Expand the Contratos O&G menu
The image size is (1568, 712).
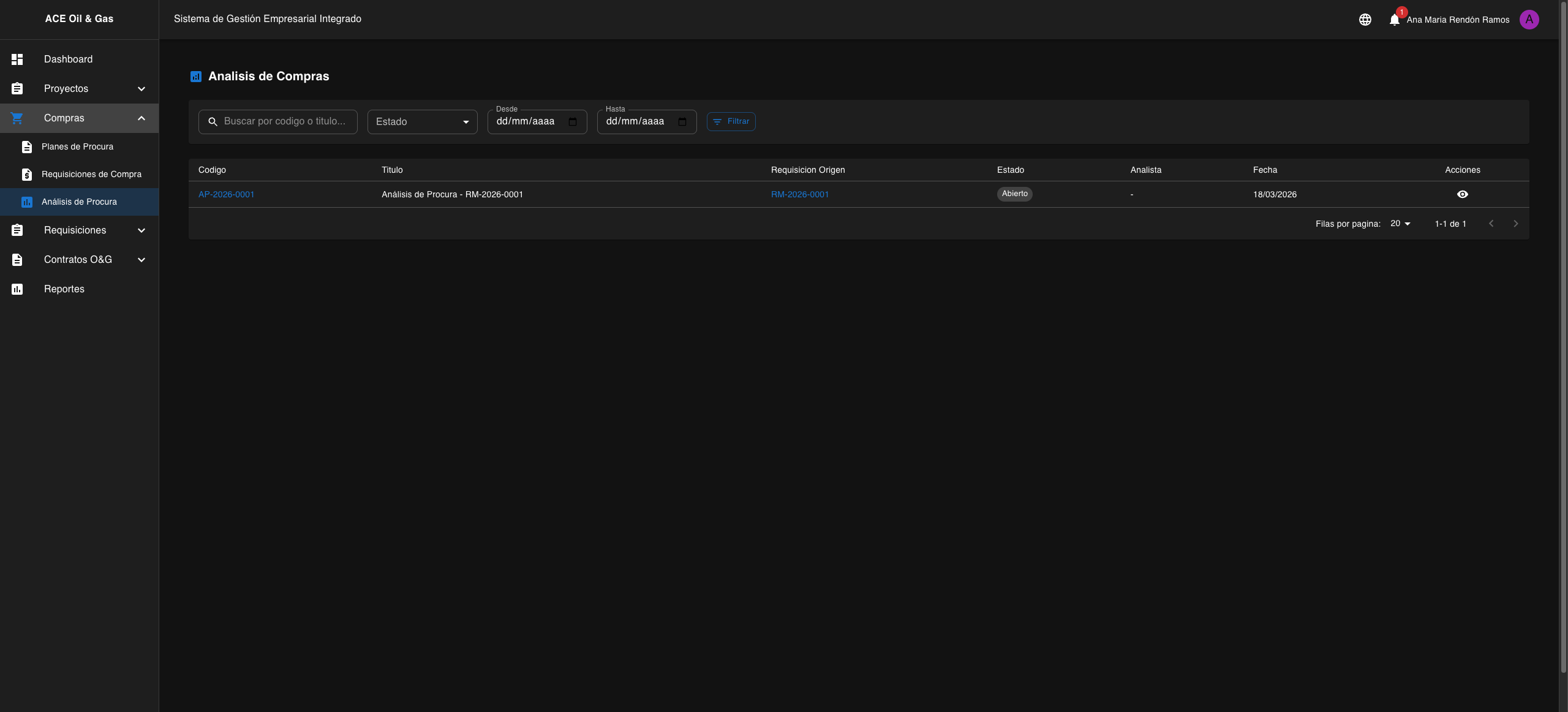click(x=141, y=260)
